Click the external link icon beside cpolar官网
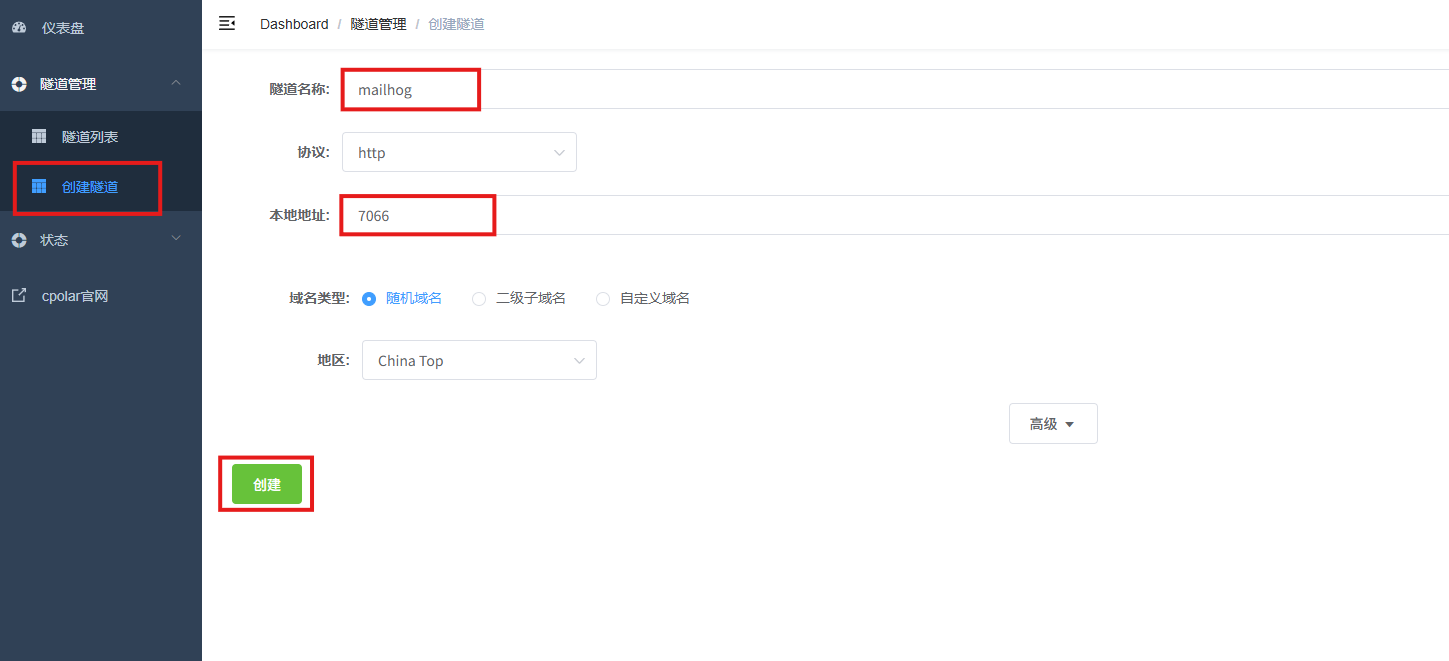This screenshot has width=1449, height=661. pos(19,296)
